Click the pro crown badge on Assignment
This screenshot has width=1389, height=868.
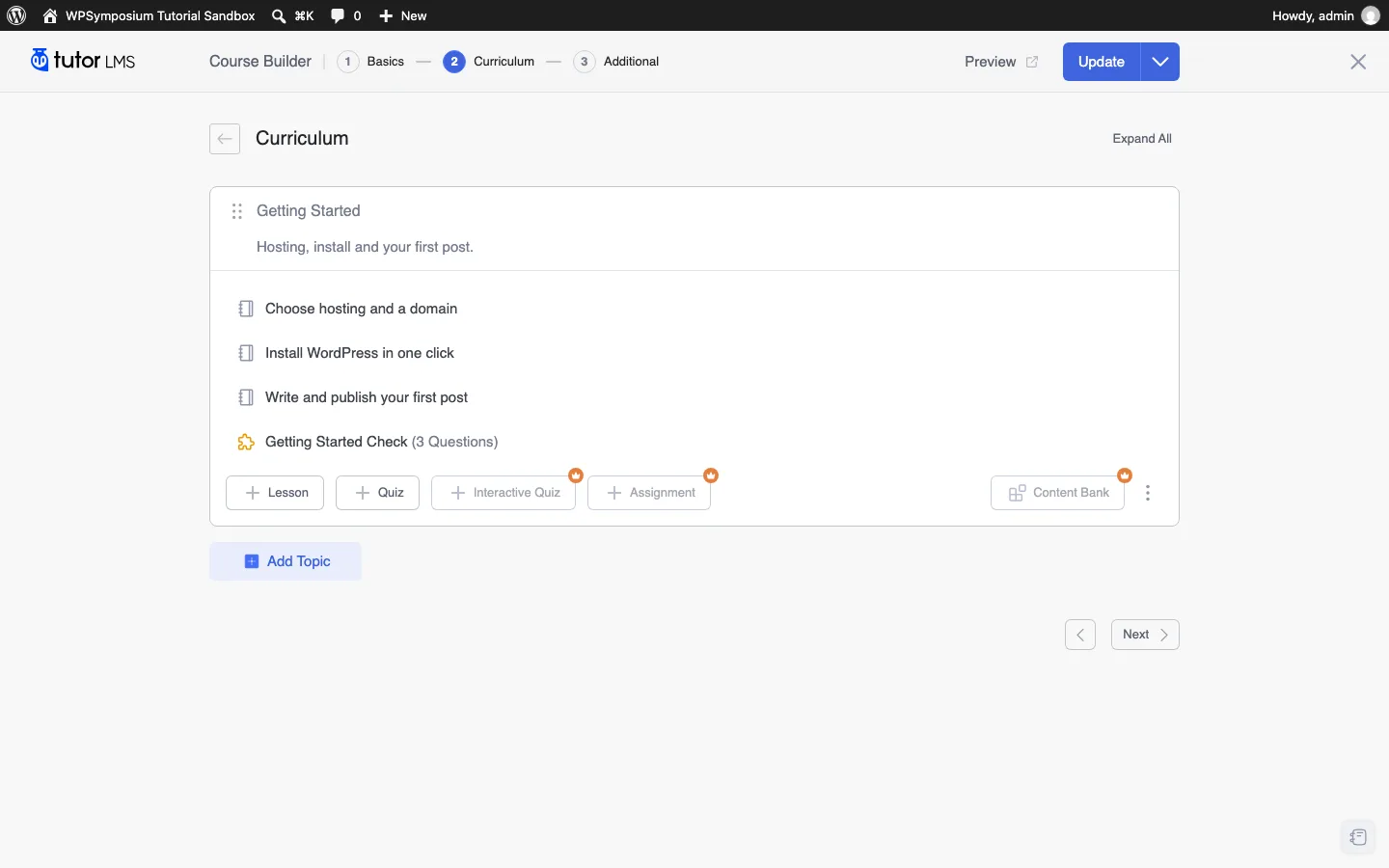coord(711,475)
